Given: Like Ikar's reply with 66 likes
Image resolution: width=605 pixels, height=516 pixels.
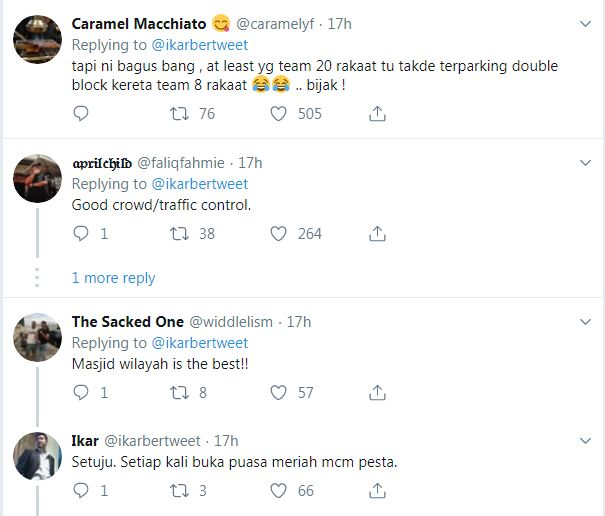Looking at the screenshot, I should tap(280, 491).
